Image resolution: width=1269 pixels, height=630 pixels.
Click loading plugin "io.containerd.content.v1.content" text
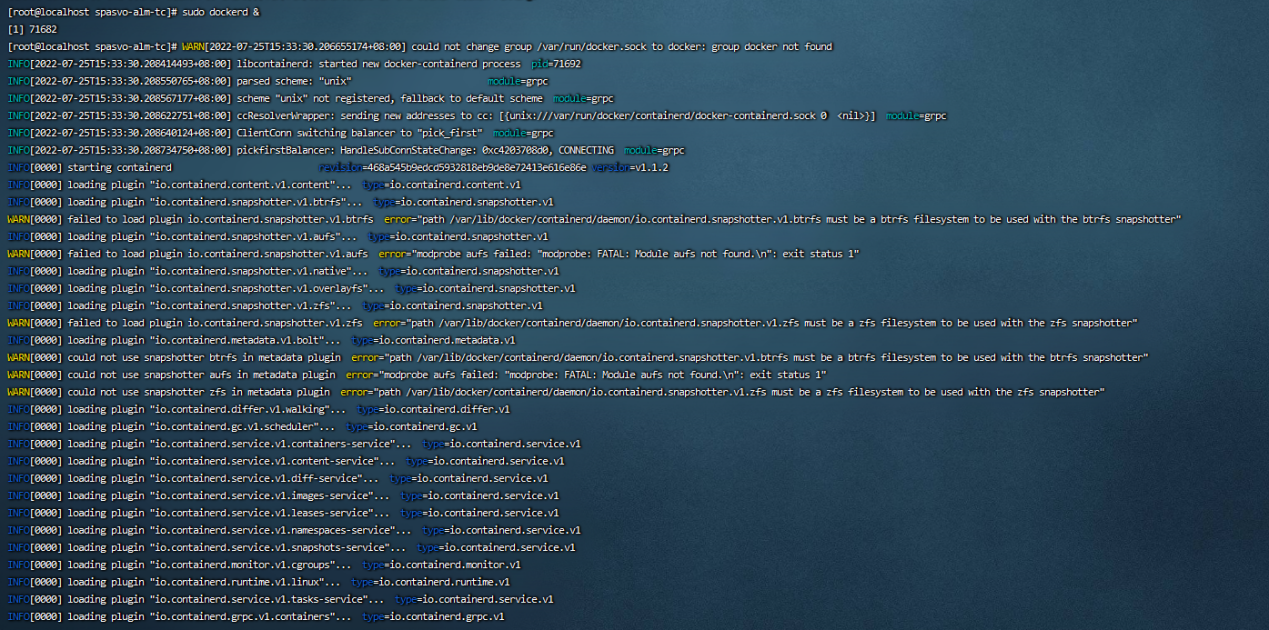[209, 185]
